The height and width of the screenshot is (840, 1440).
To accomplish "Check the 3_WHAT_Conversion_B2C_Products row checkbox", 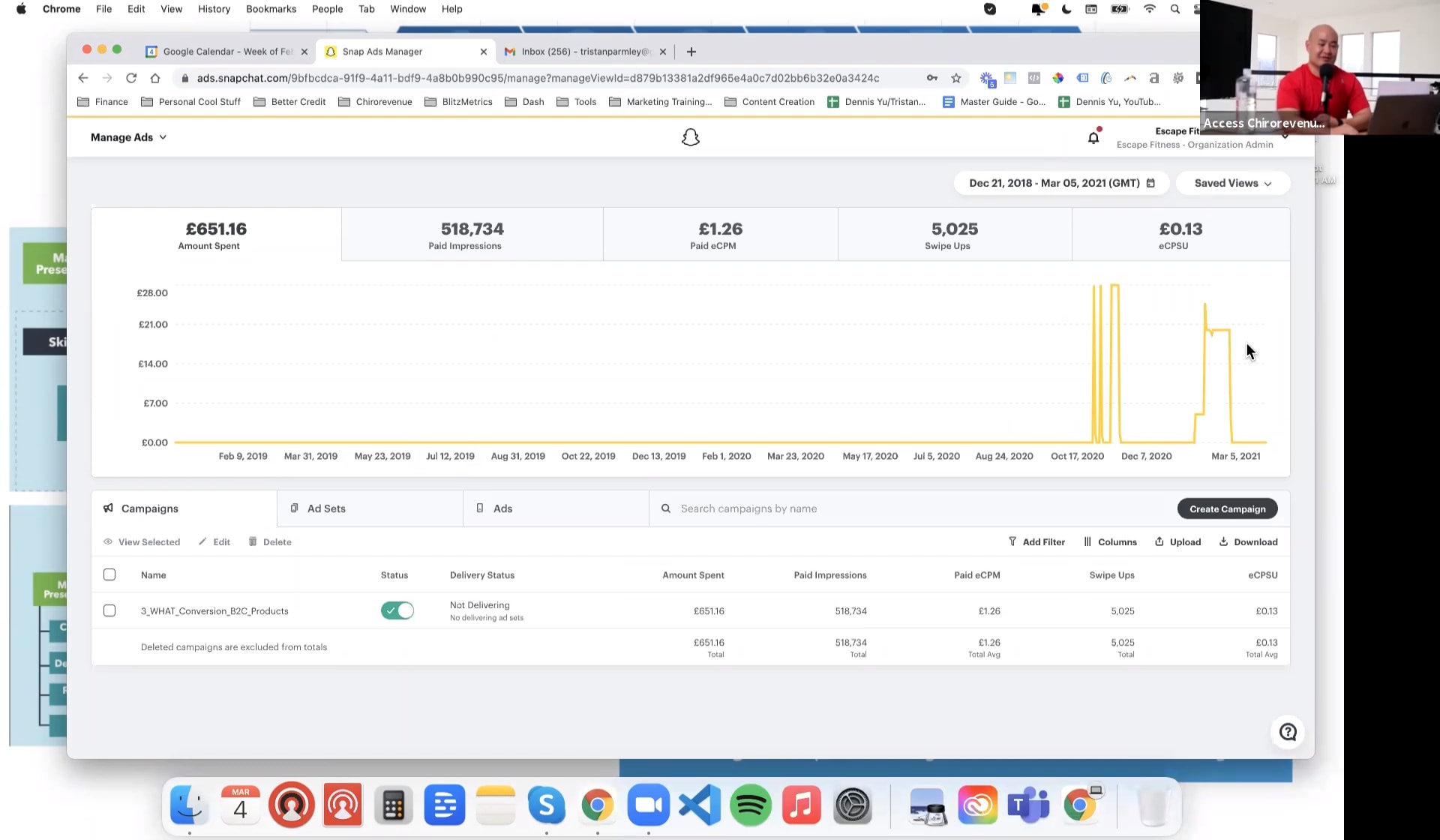I will 109,610.
